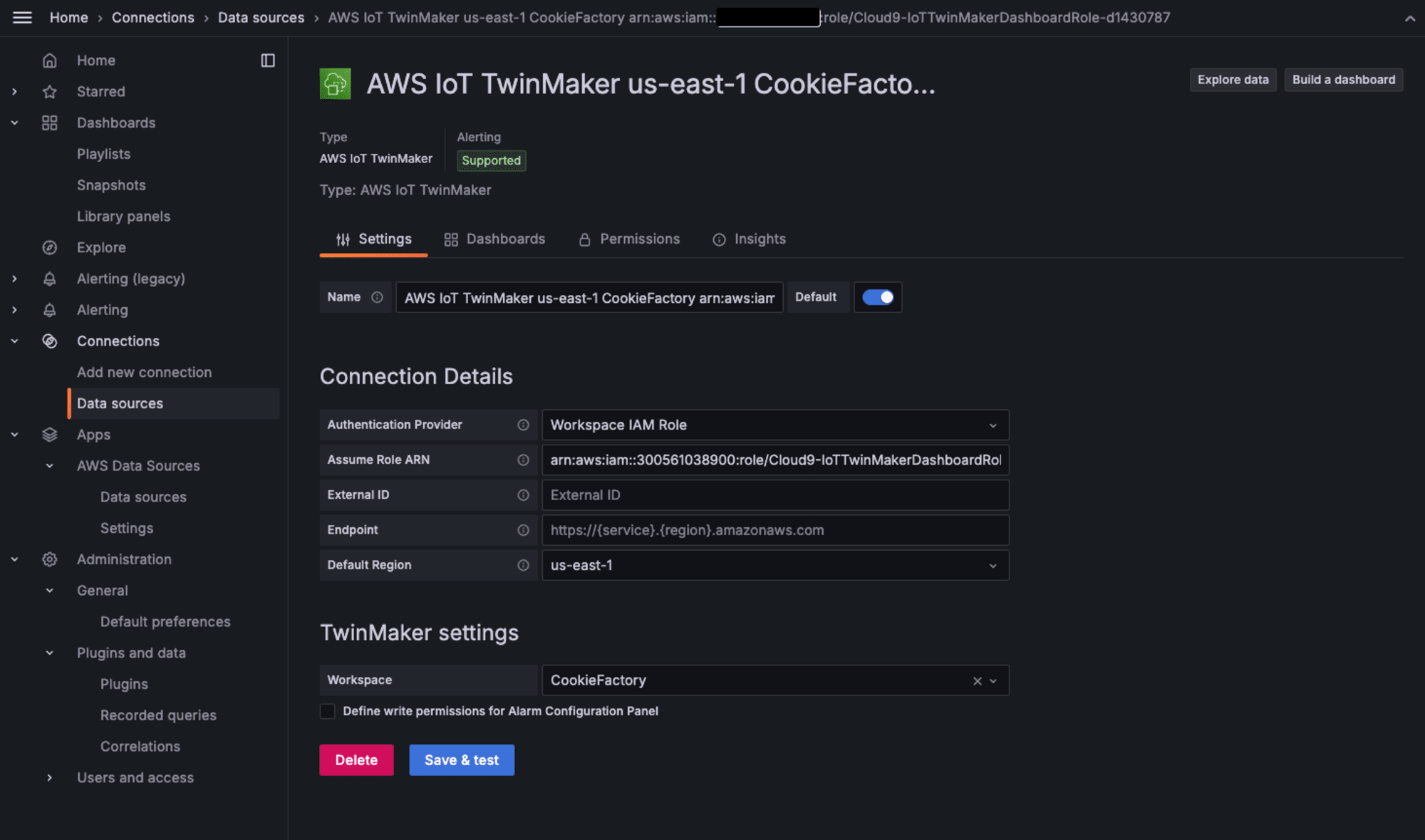Screen dimensions: 1425x840
Task: Open the Default Region dropdown
Action: click(x=775, y=565)
